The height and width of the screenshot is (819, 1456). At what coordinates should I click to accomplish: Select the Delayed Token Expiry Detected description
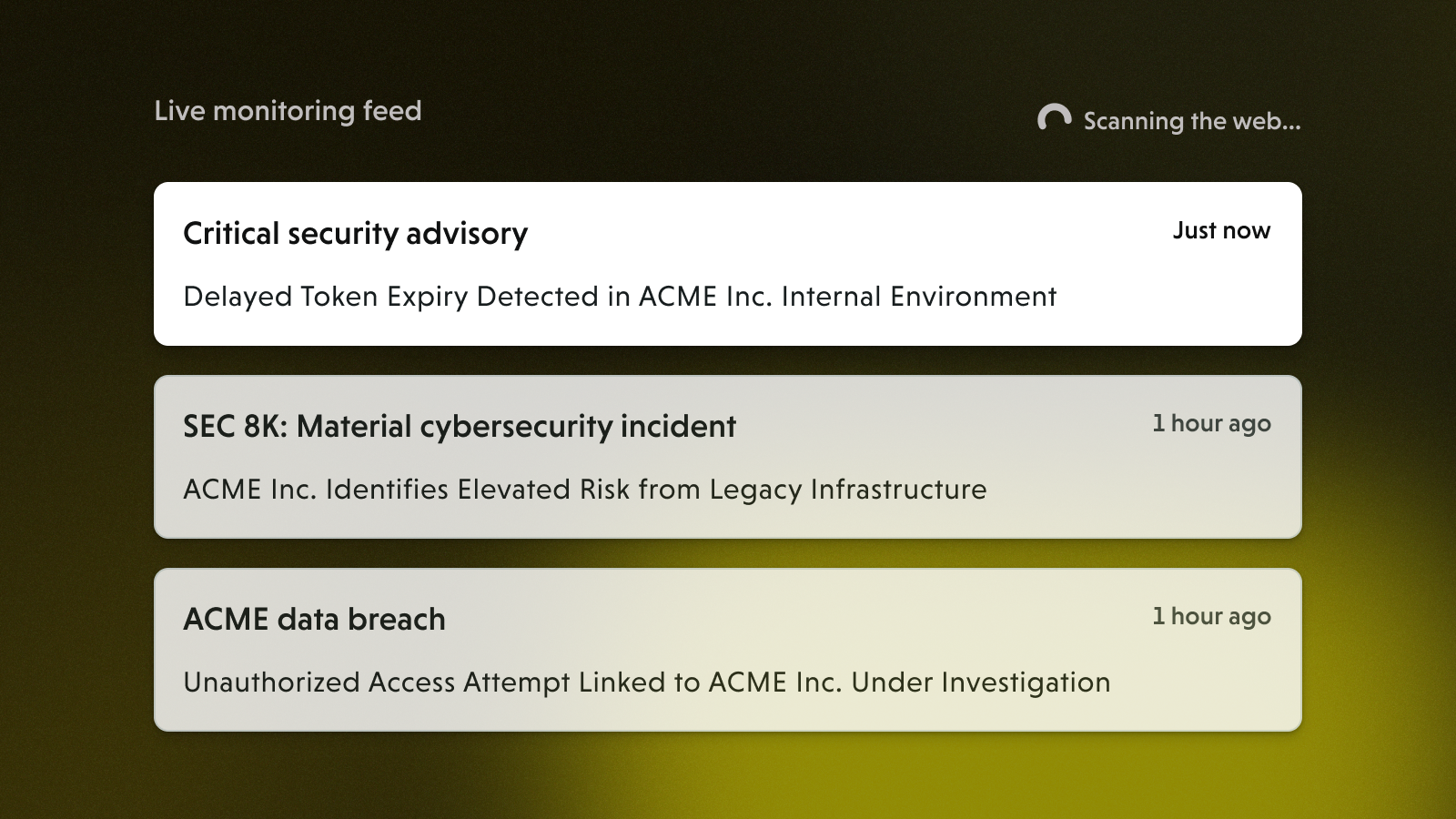(619, 297)
